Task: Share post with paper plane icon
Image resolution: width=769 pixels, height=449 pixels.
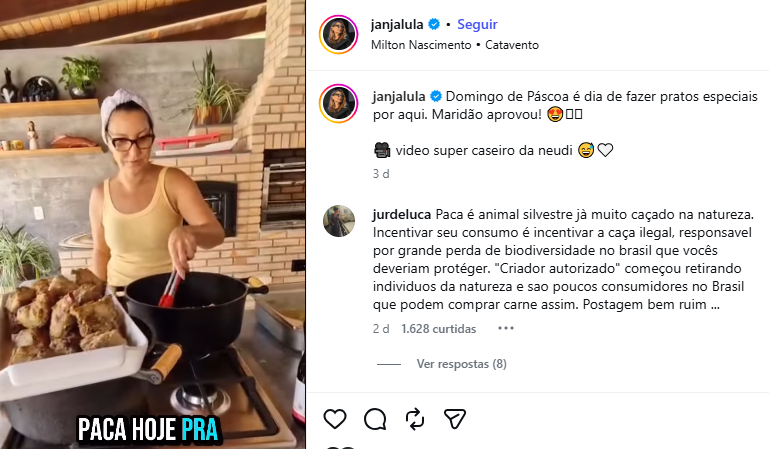Action: [x=455, y=419]
